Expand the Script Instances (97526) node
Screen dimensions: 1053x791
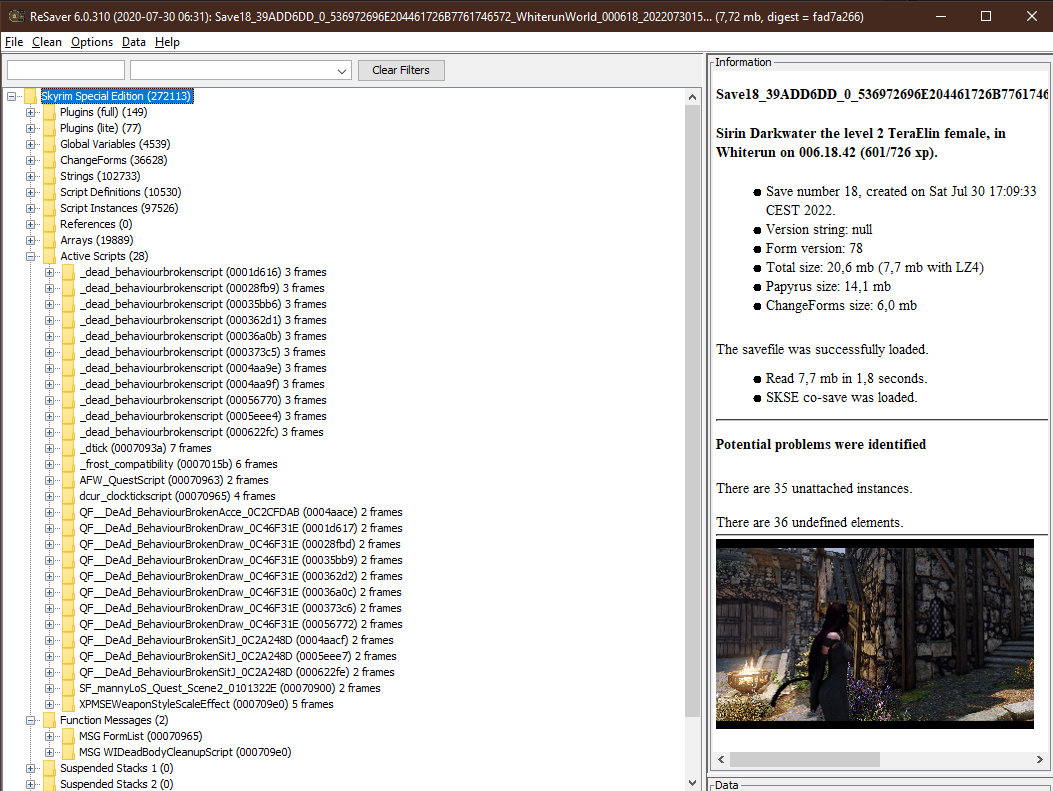pos(30,208)
